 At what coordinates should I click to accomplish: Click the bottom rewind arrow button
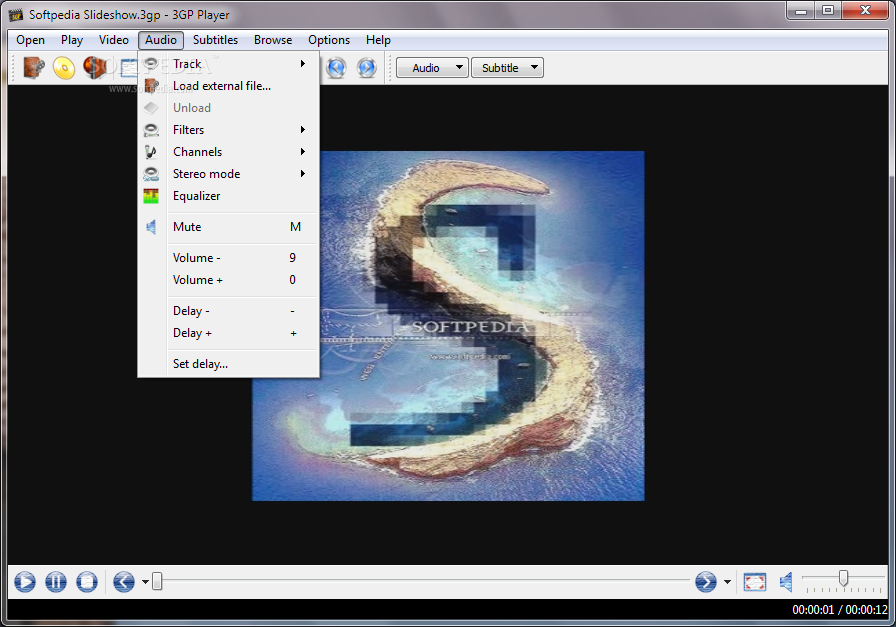pyautogui.click(x=123, y=582)
